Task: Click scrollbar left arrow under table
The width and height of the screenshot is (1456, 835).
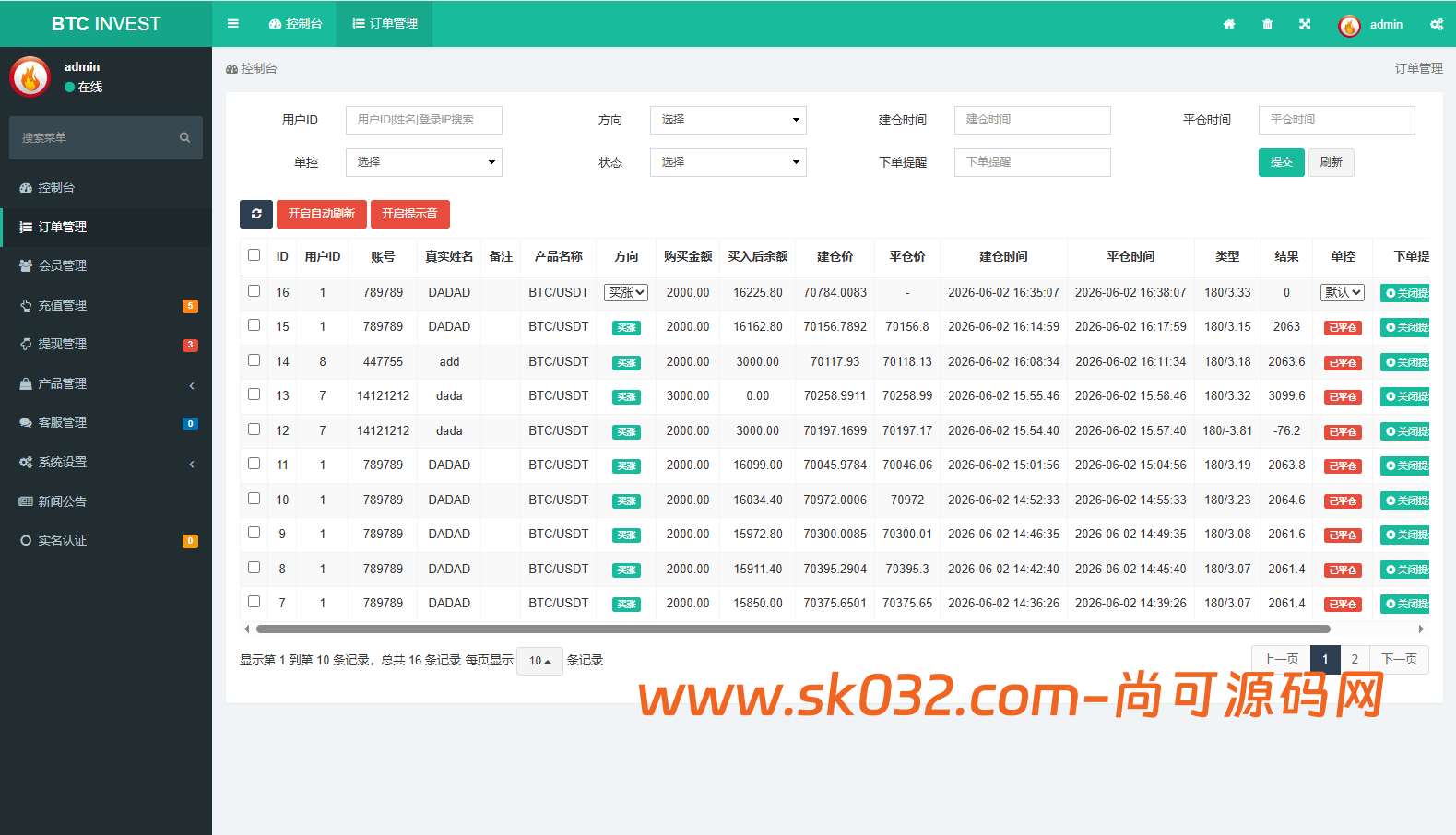Action: (x=246, y=629)
